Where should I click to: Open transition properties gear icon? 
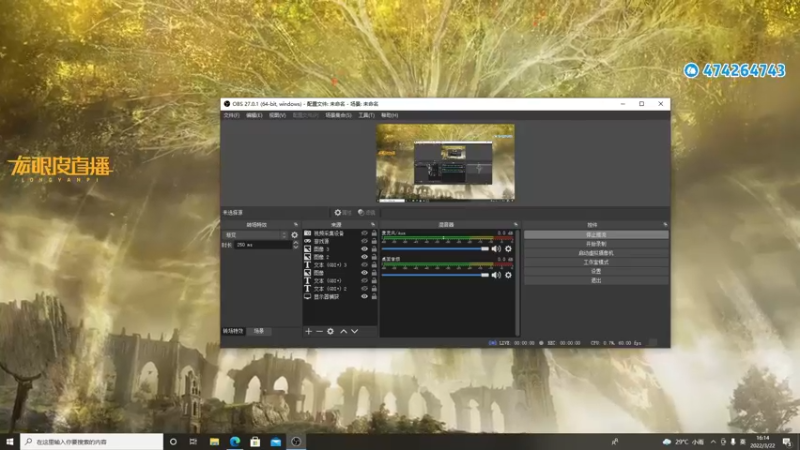pyautogui.click(x=294, y=235)
